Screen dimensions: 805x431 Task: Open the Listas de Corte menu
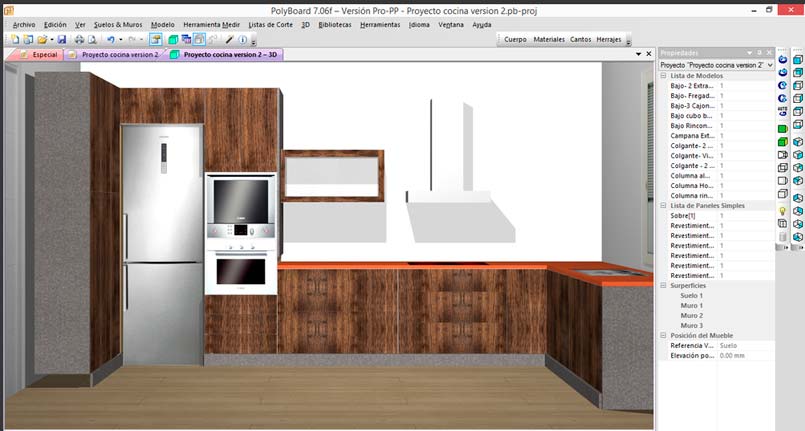point(271,23)
